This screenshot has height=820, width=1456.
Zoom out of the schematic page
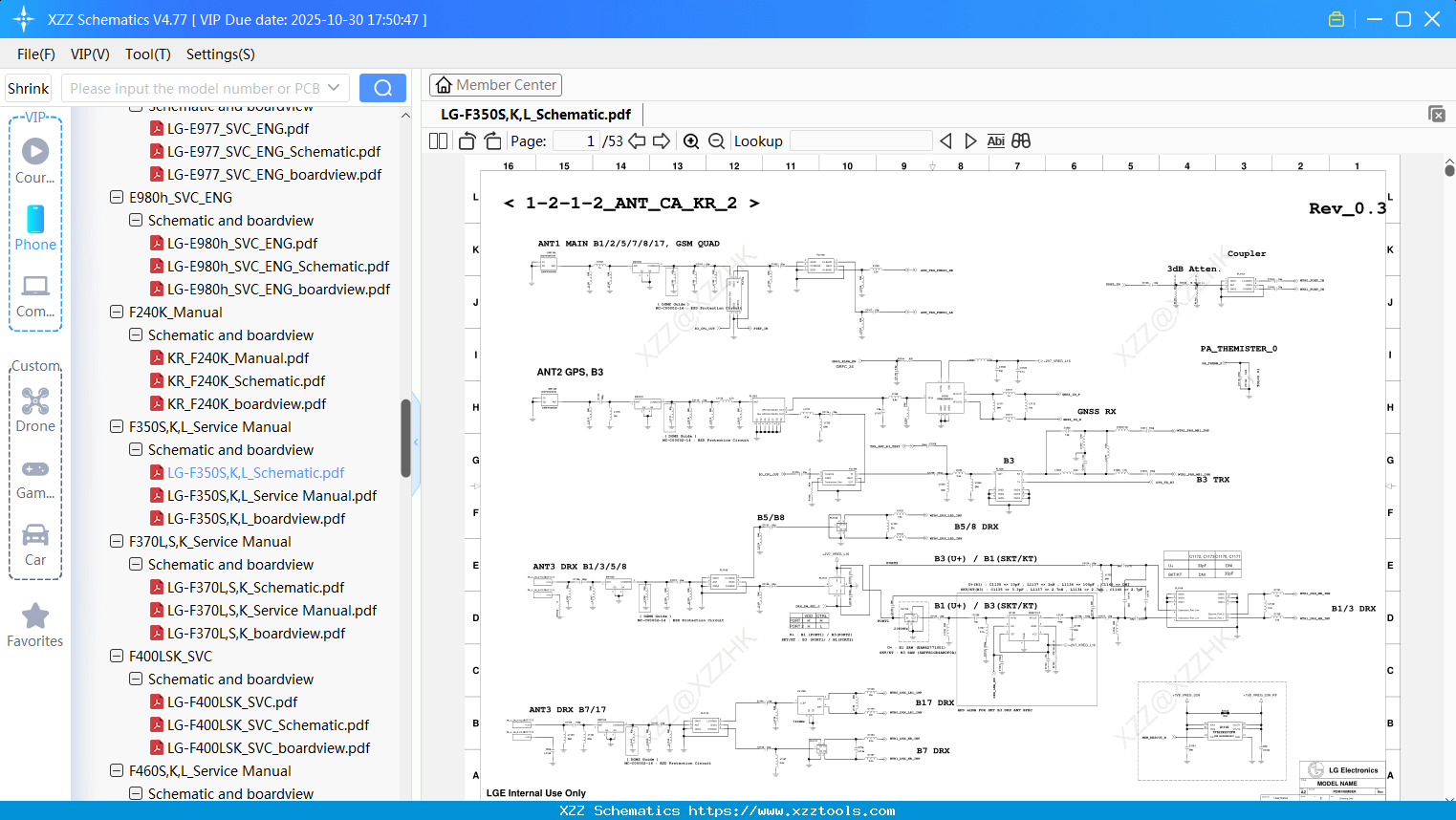(x=716, y=140)
